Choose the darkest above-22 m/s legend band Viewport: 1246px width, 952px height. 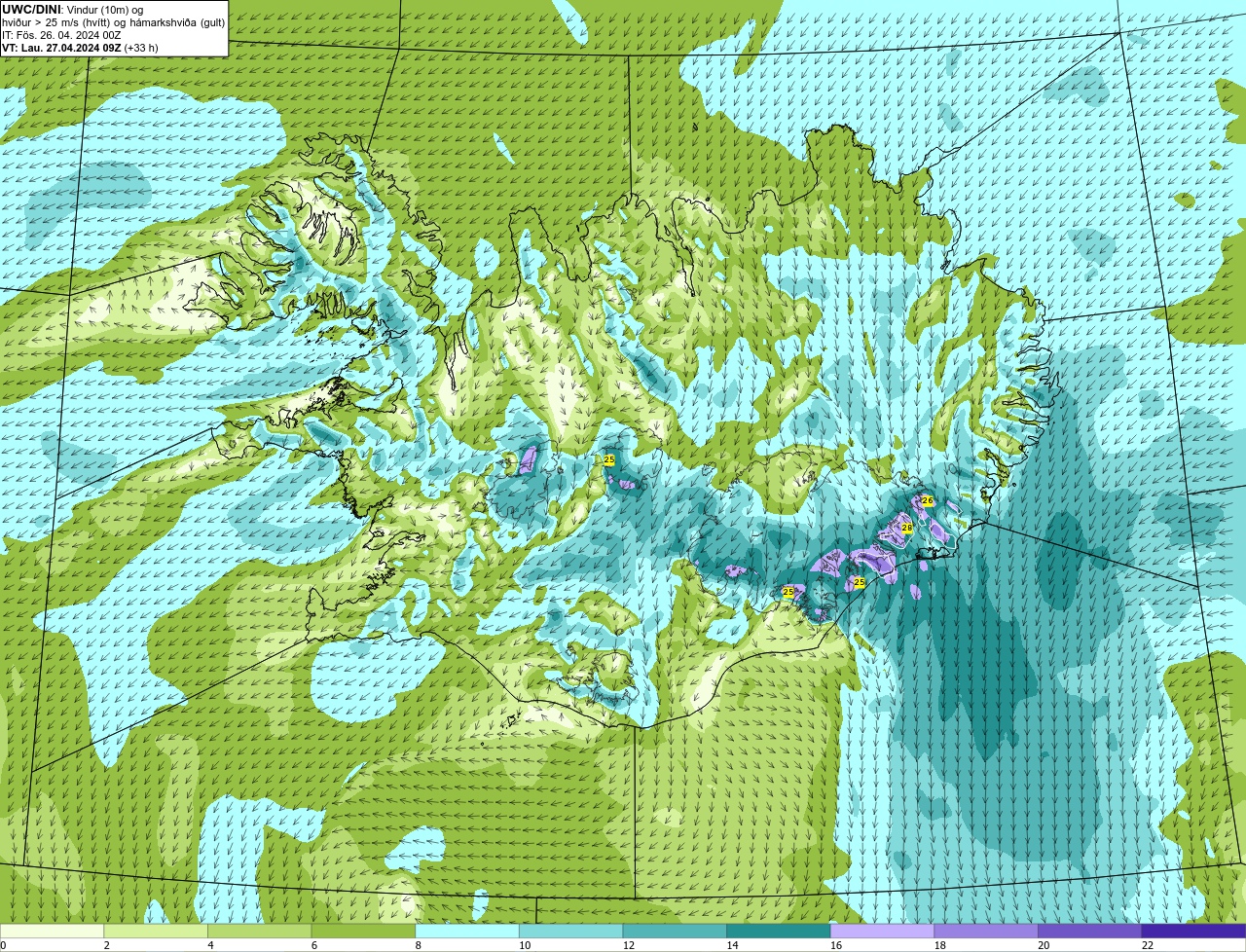click(1193, 931)
